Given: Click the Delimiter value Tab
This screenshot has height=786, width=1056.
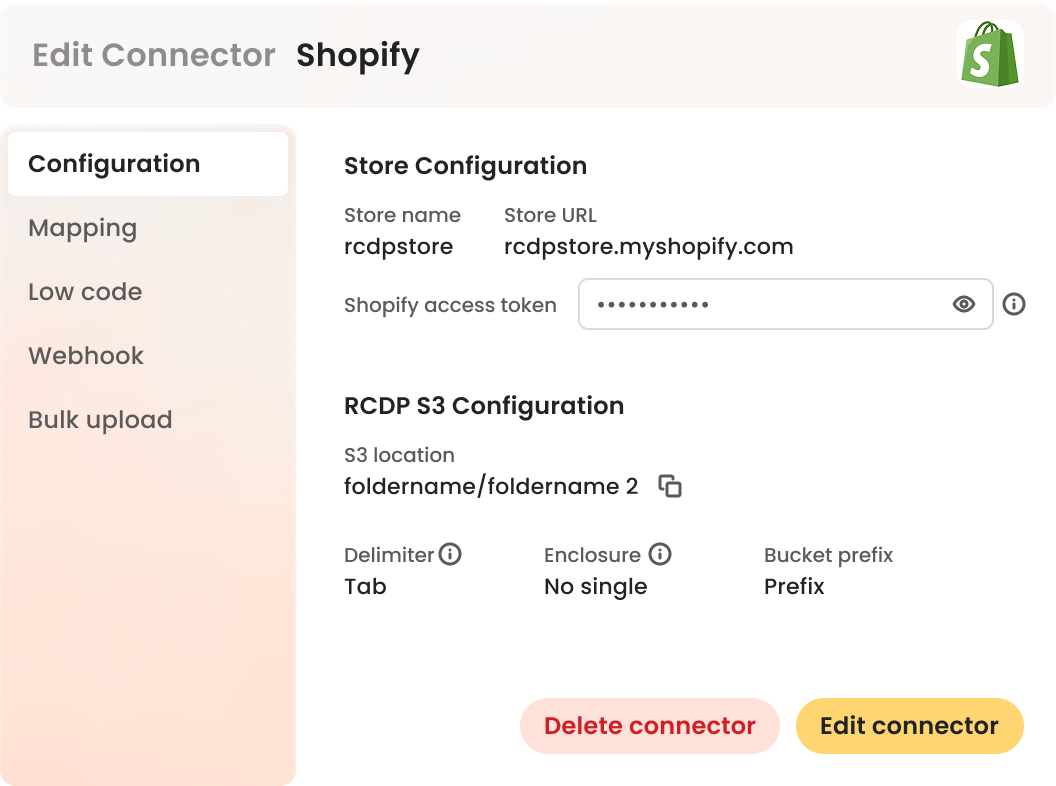Looking at the screenshot, I should [x=365, y=587].
